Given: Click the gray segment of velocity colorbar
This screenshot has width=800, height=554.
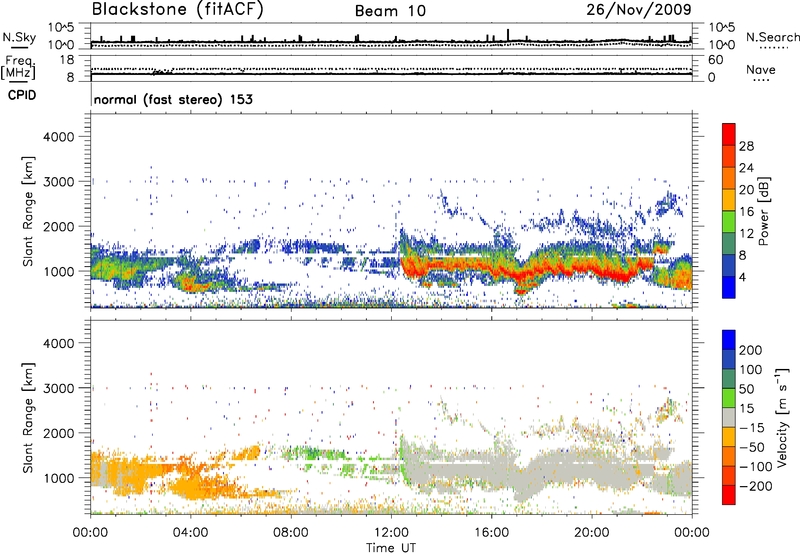Looking at the screenshot, I should click(729, 417).
